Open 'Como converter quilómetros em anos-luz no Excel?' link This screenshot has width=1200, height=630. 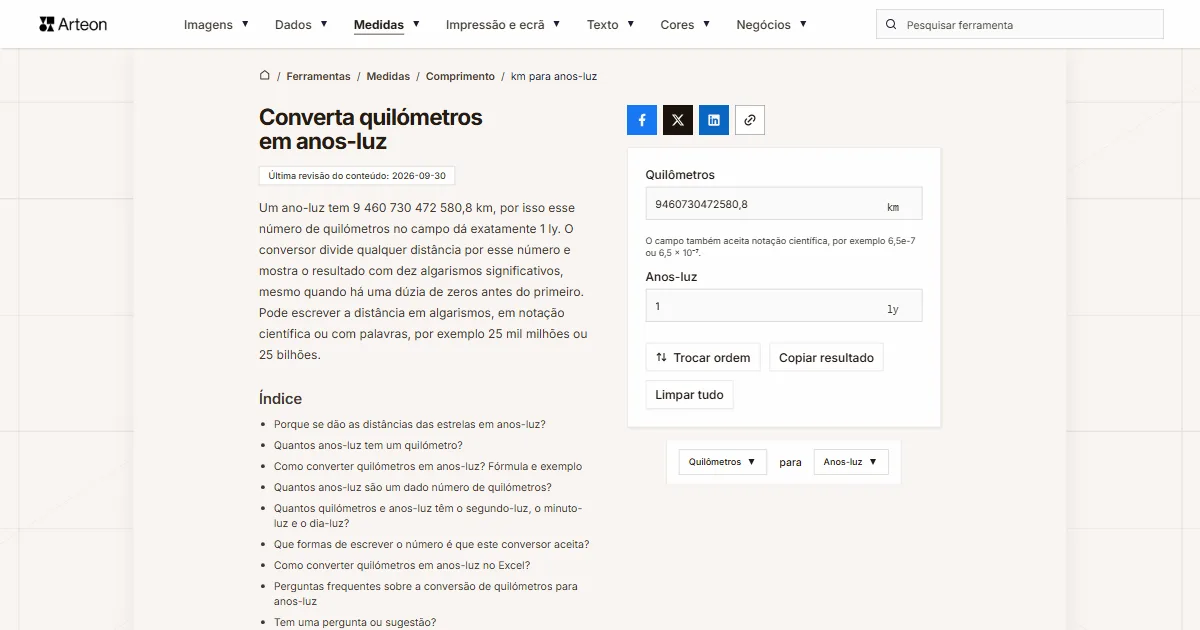pos(402,565)
